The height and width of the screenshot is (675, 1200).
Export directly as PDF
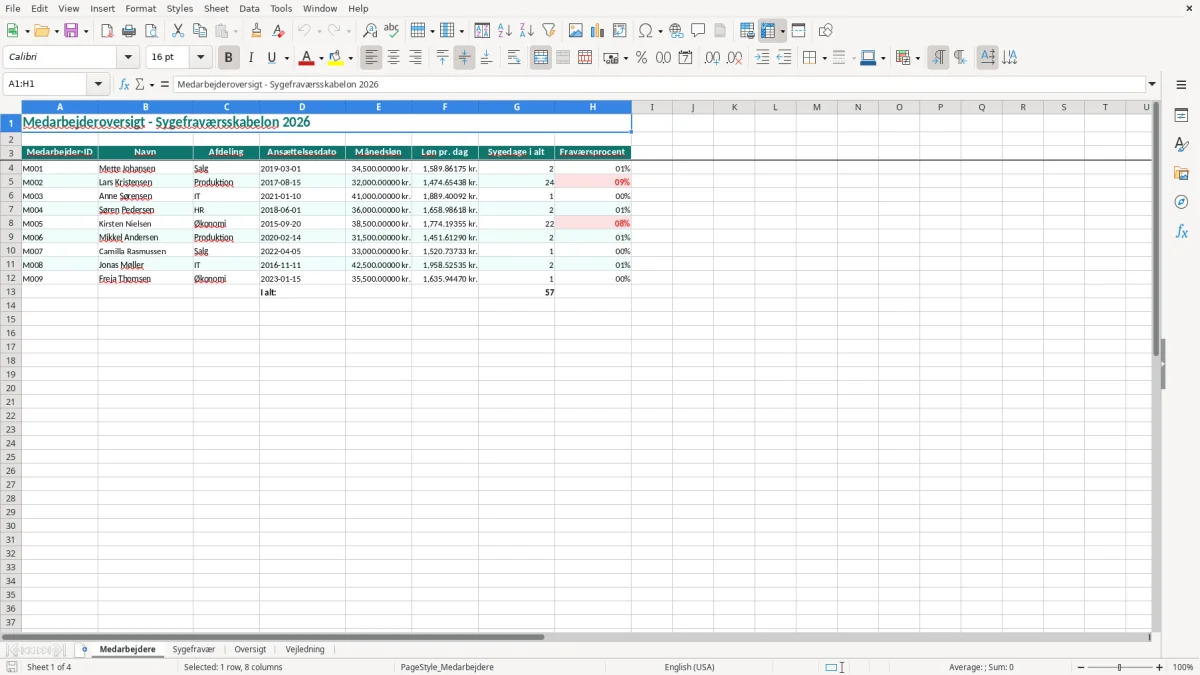107,31
